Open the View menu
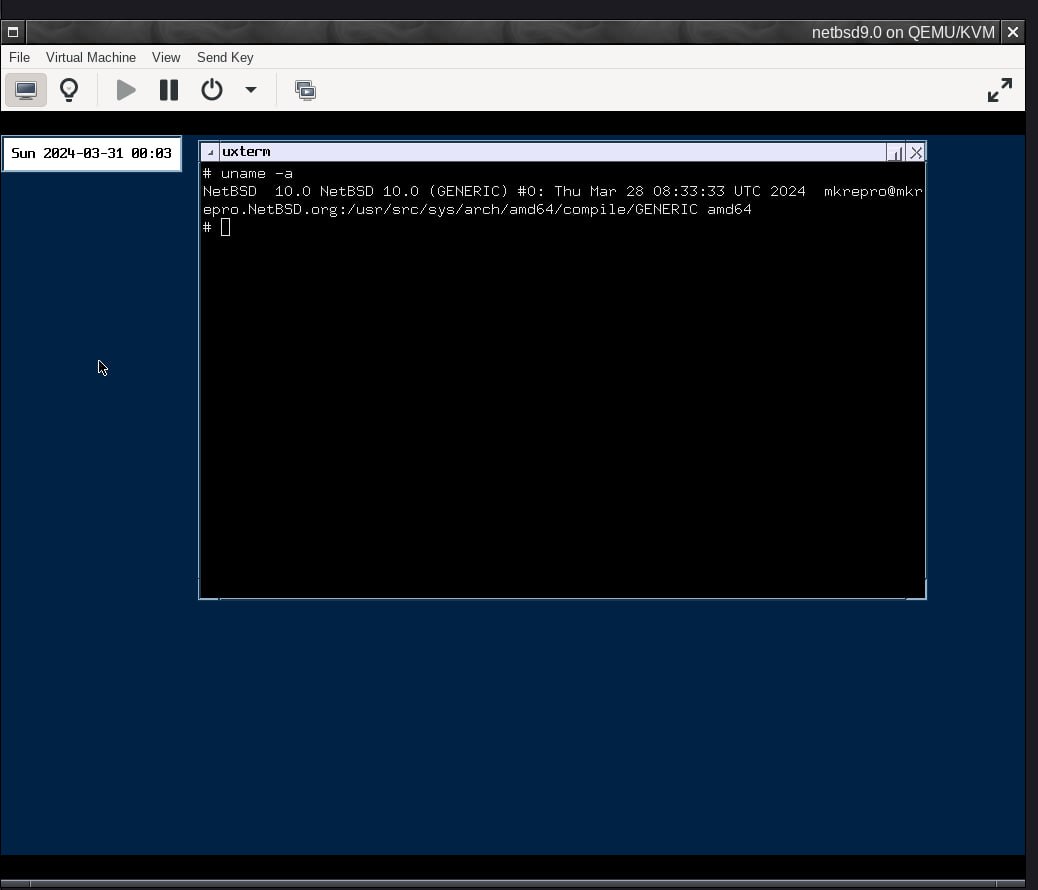This screenshot has width=1038, height=890. 166,58
